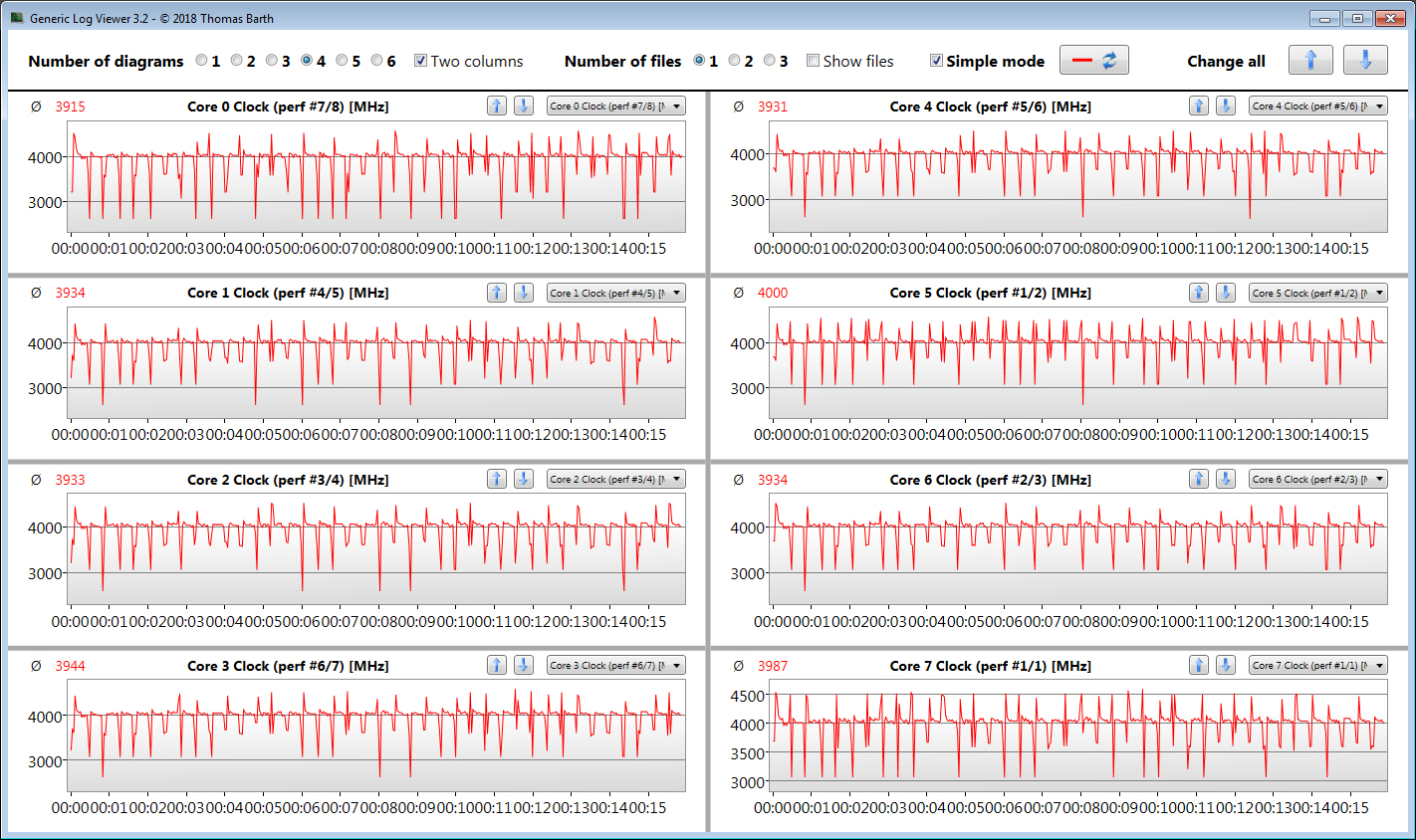
Task: Click the Core 7 Clock chart area
Action: [x=1078, y=735]
